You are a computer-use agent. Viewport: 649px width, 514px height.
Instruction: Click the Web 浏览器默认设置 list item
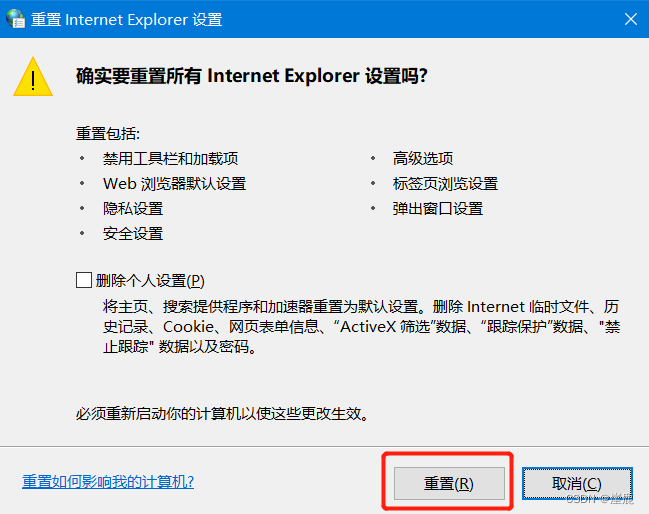(x=175, y=183)
